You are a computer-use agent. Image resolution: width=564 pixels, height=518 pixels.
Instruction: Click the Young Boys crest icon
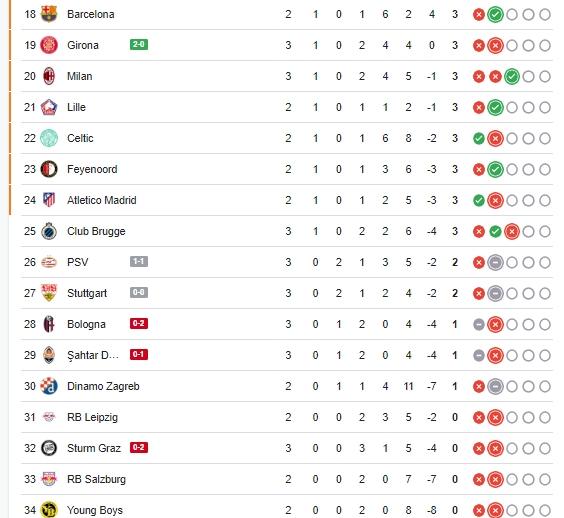[x=49, y=510]
